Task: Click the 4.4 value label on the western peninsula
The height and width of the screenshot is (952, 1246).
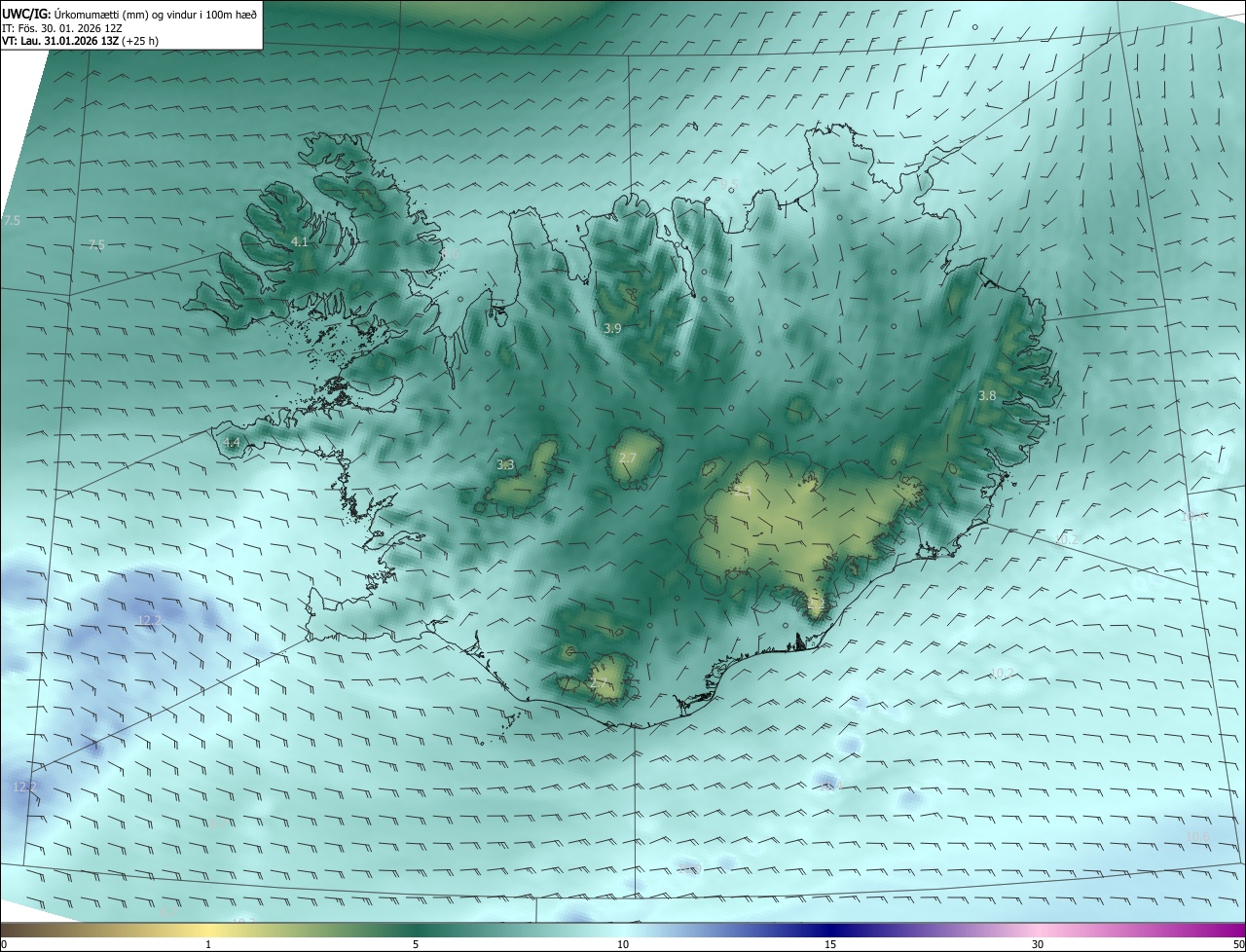Action: click(232, 442)
